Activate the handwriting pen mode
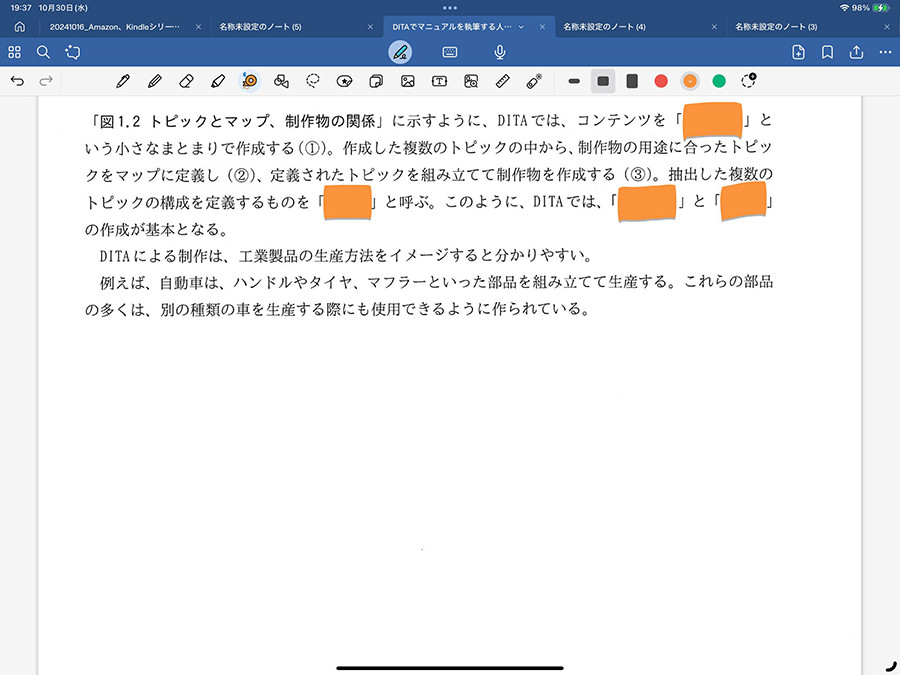The image size is (900, 675). (400, 52)
